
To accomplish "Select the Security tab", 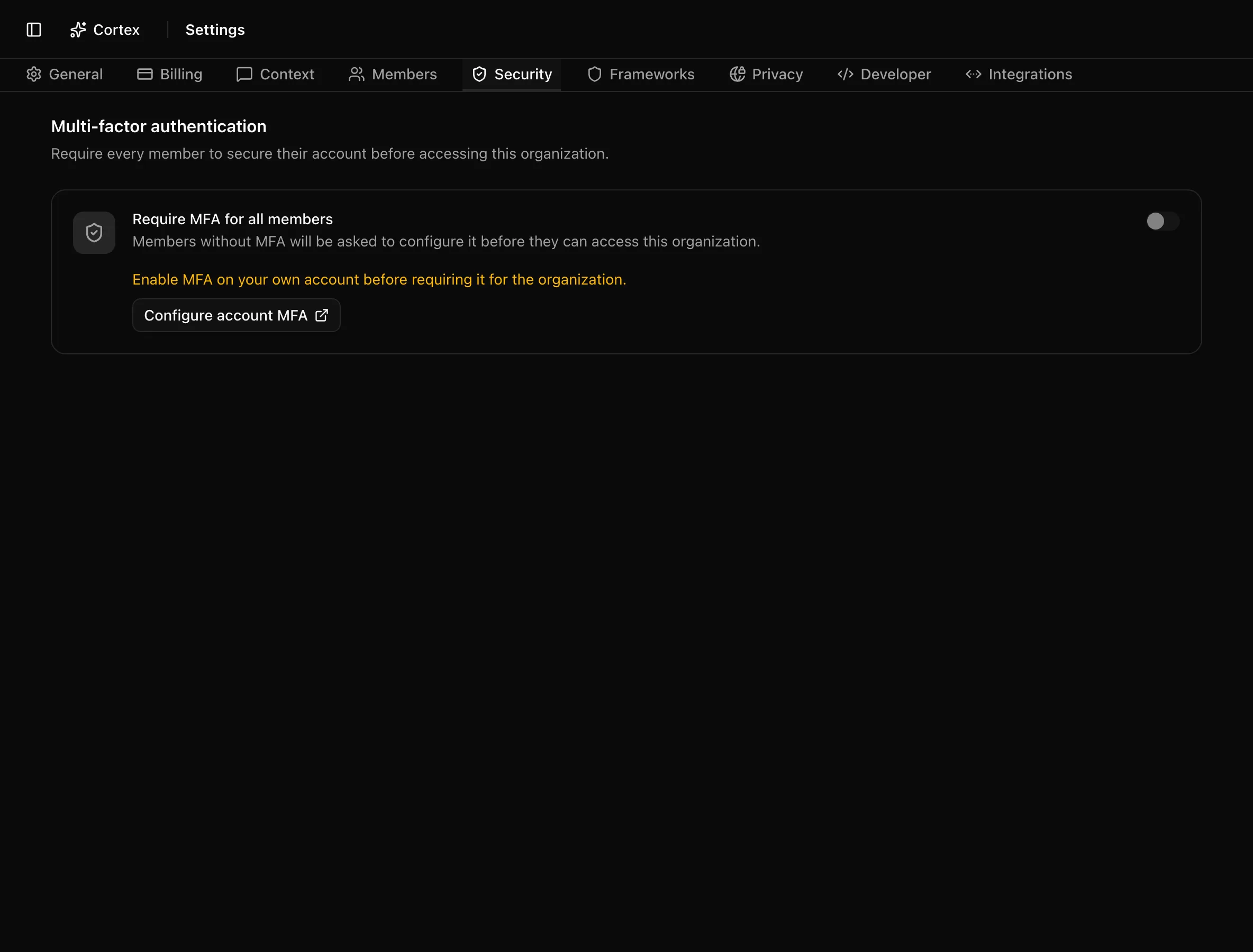I will pyautogui.click(x=511, y=74).
